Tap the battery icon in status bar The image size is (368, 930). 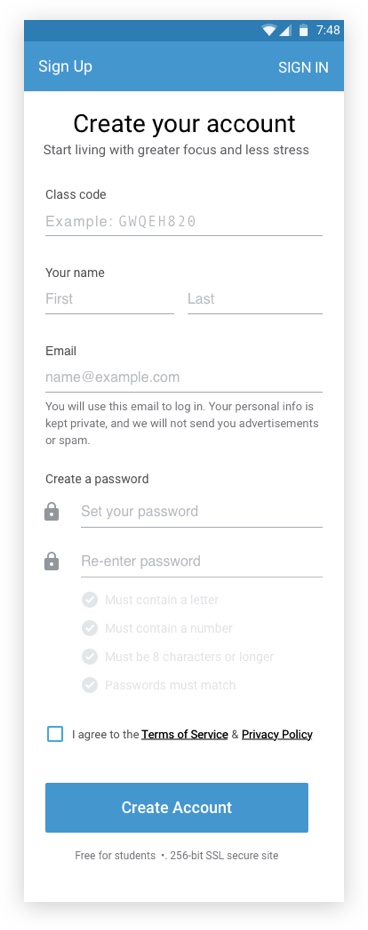(x=303, y=30)
